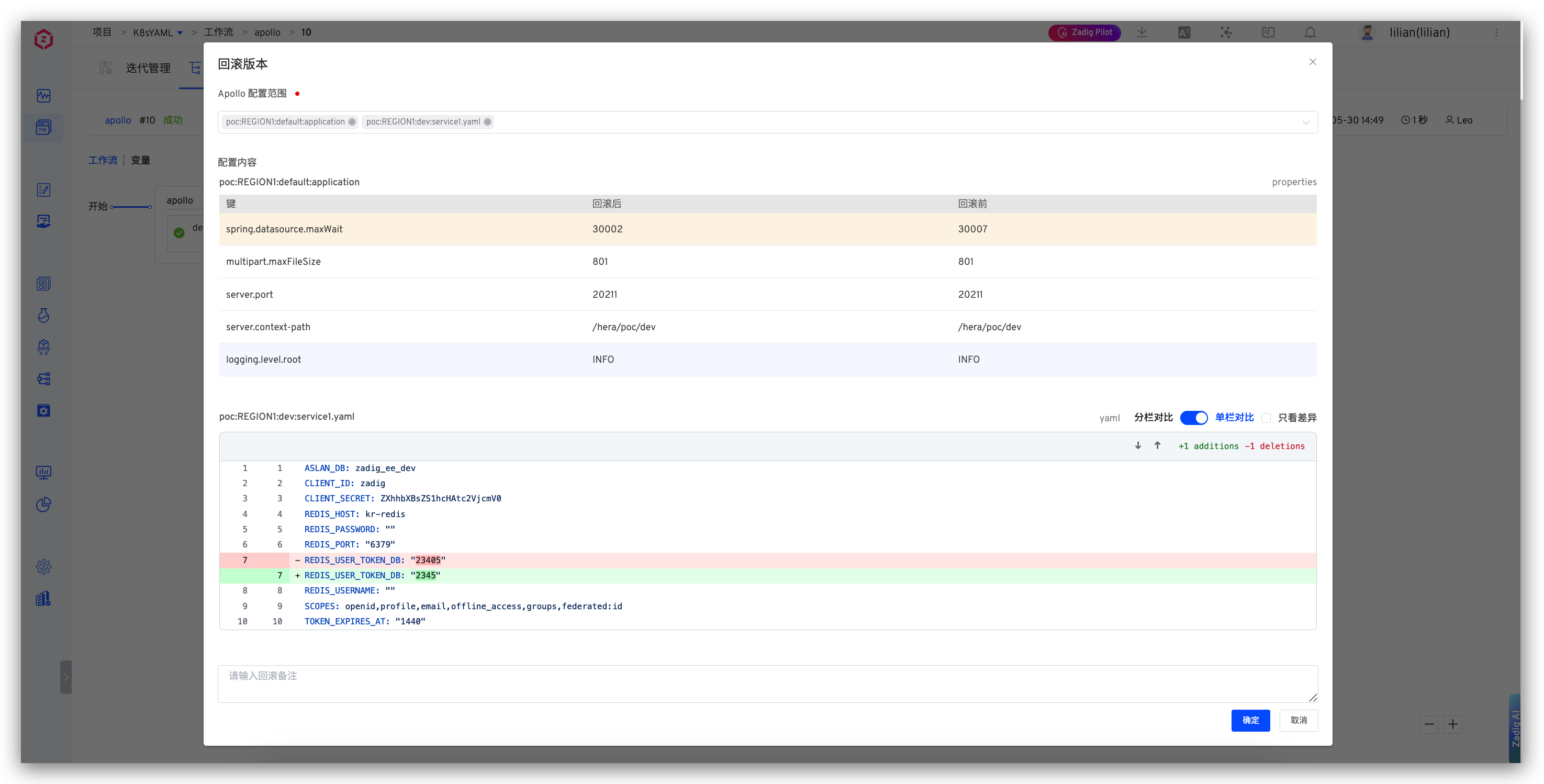Click the 确定 button

tap(1250, 720)
